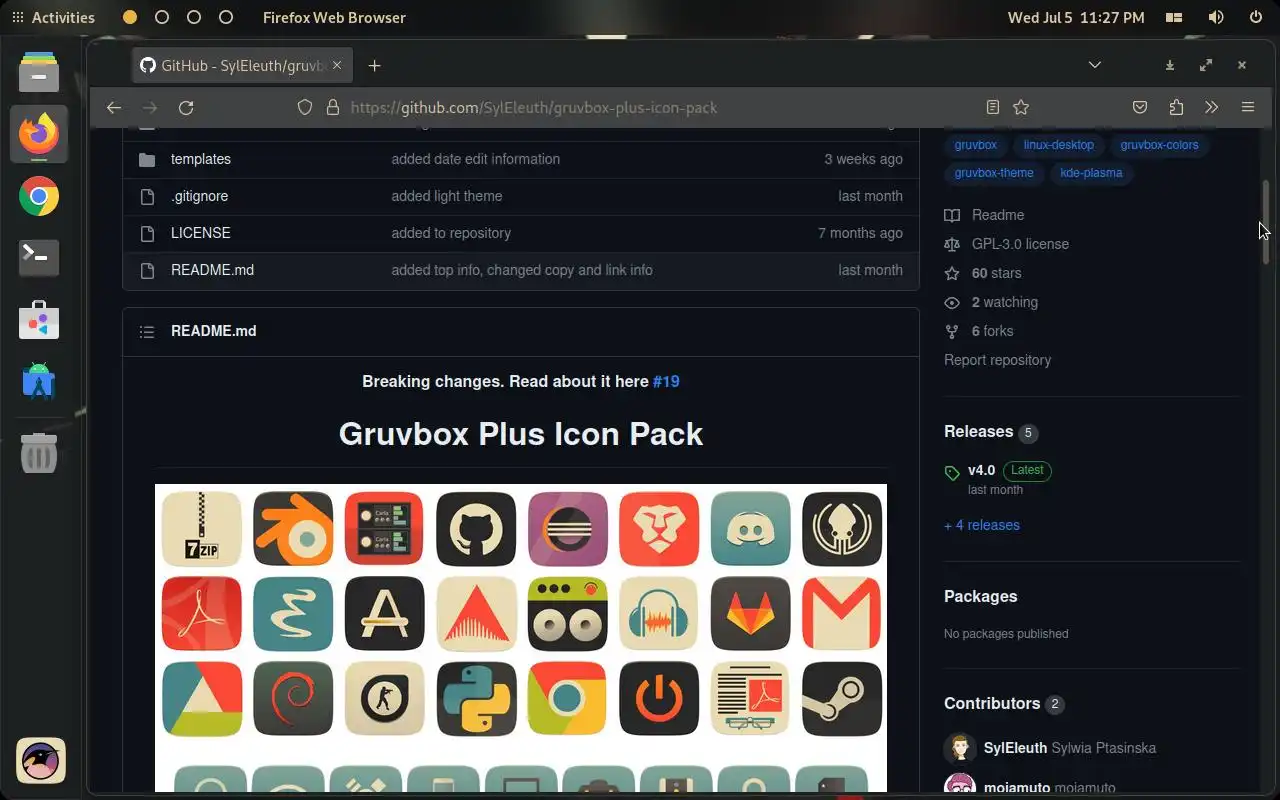Image resolution: width=1280 pixels, height=800 pixels.
Task: Show the + 4 releases link
Action: click(982, 525)
